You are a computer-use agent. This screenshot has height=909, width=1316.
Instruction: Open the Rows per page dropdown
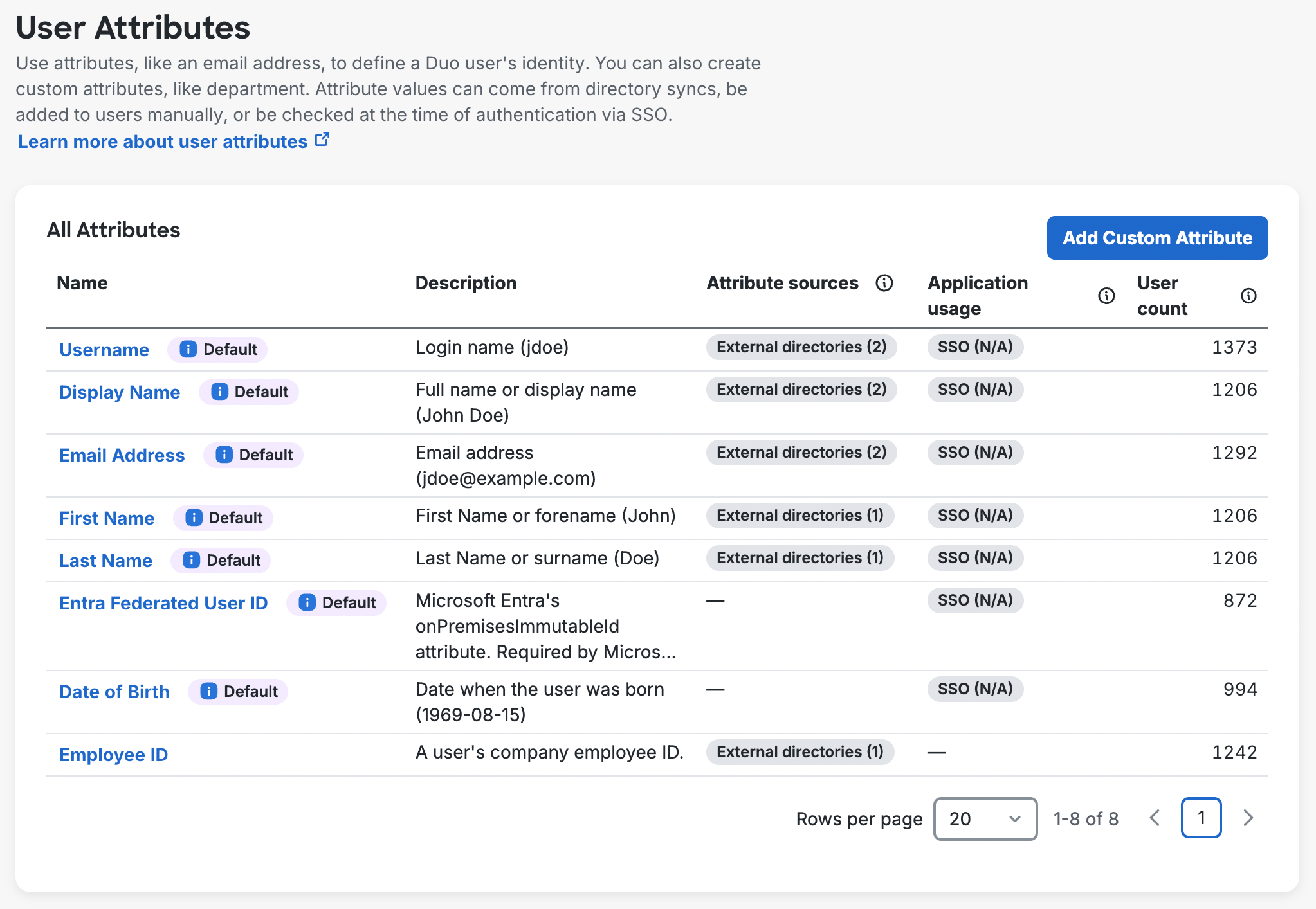[x=985, y=818]
